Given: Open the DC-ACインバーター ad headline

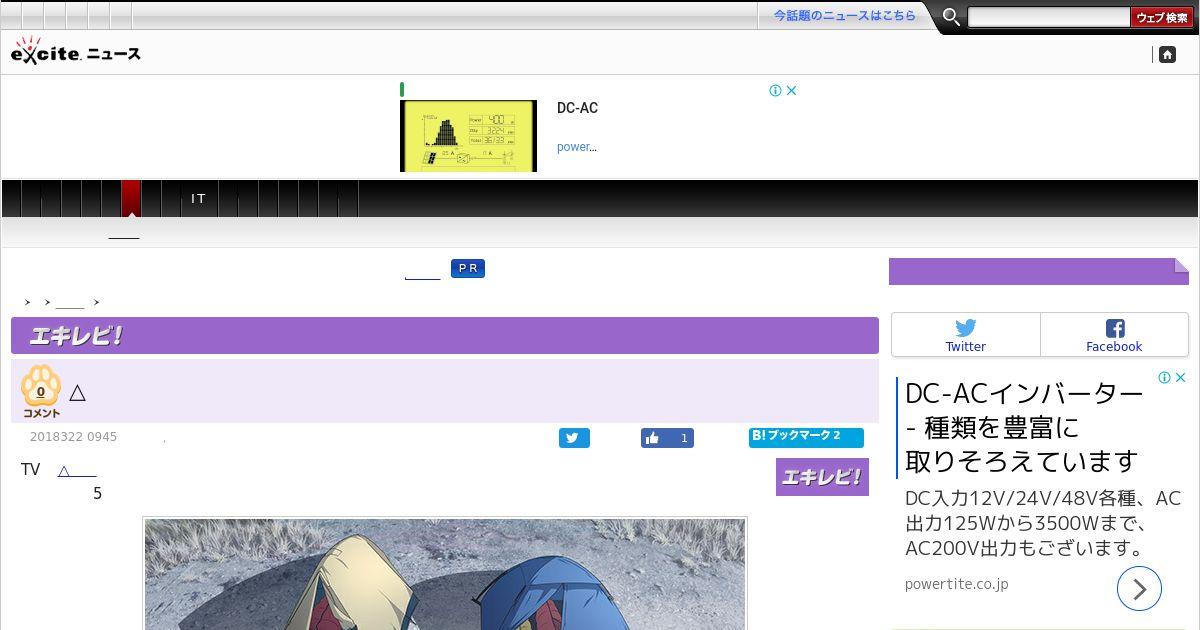Looking at the screenshot, I should [x=1024, y=427].
